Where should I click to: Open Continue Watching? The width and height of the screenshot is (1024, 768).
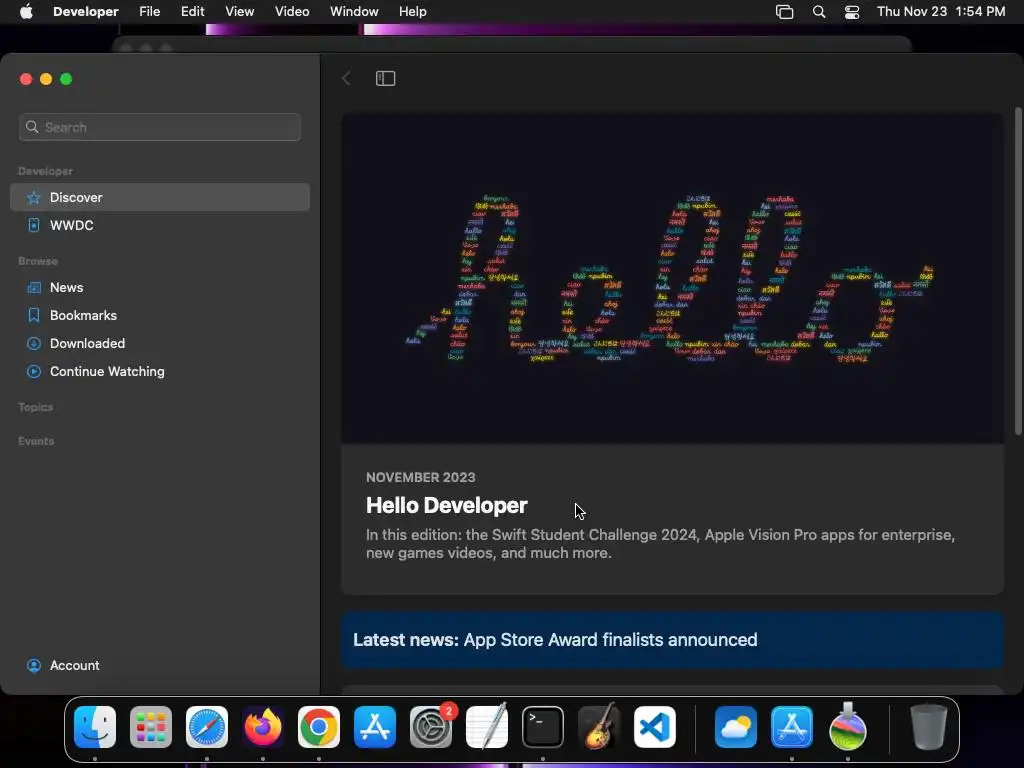tap(159, 372)
